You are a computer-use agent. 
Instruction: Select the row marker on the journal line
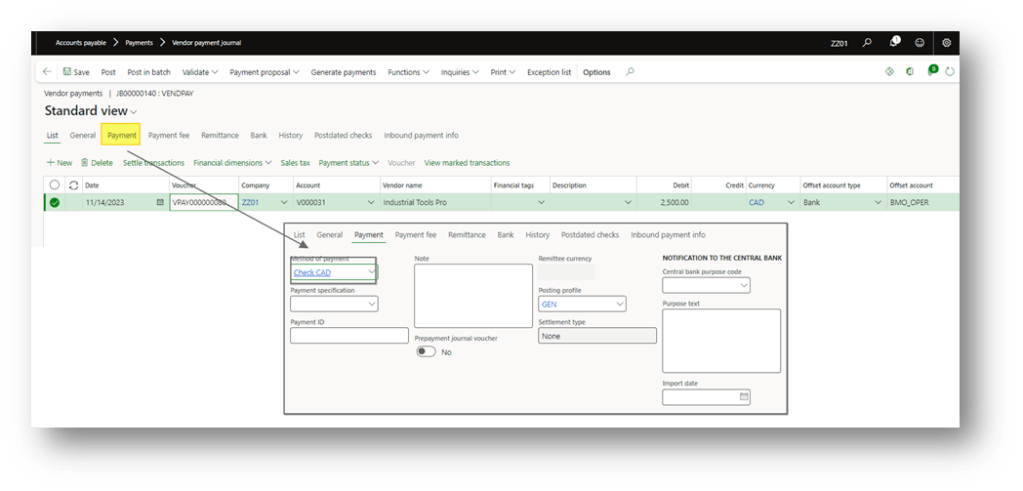pos(54,202)
